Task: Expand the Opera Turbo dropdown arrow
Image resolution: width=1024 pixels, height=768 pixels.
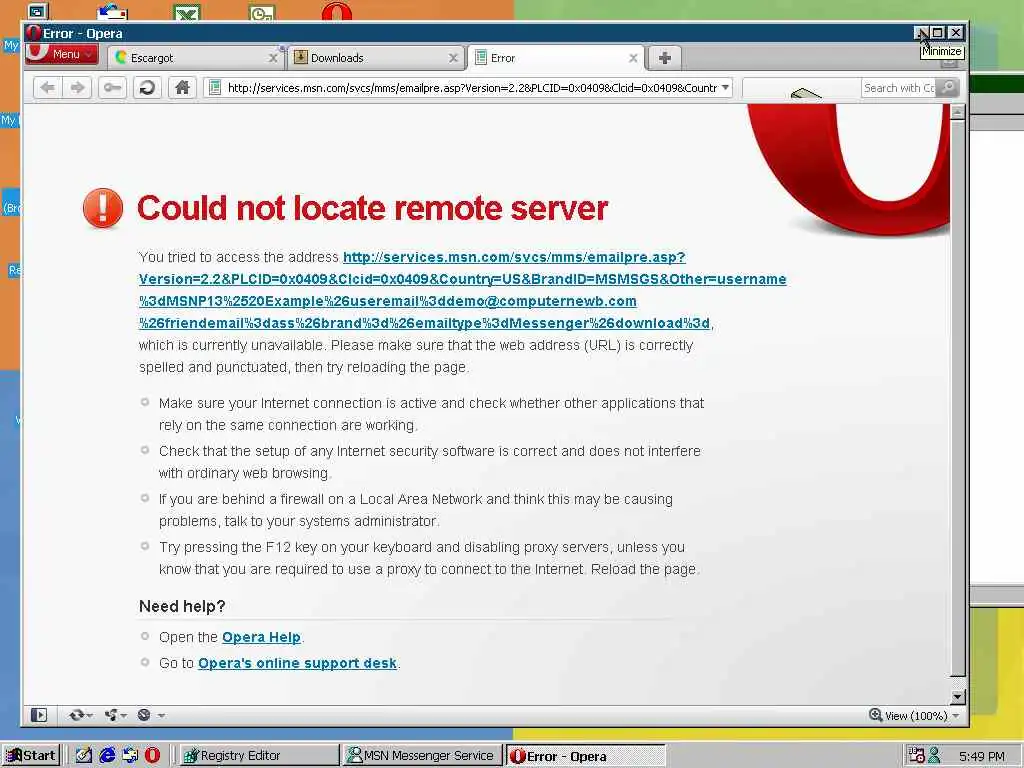Action: (161, 715)
